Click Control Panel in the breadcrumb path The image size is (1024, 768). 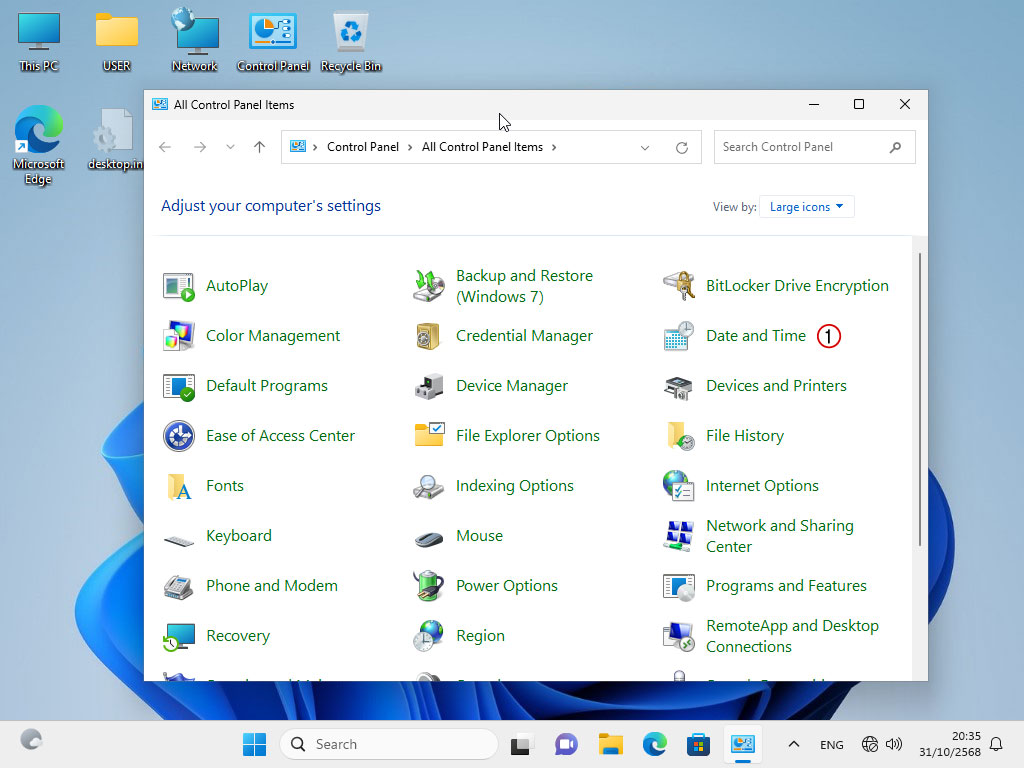pos(362,147)
